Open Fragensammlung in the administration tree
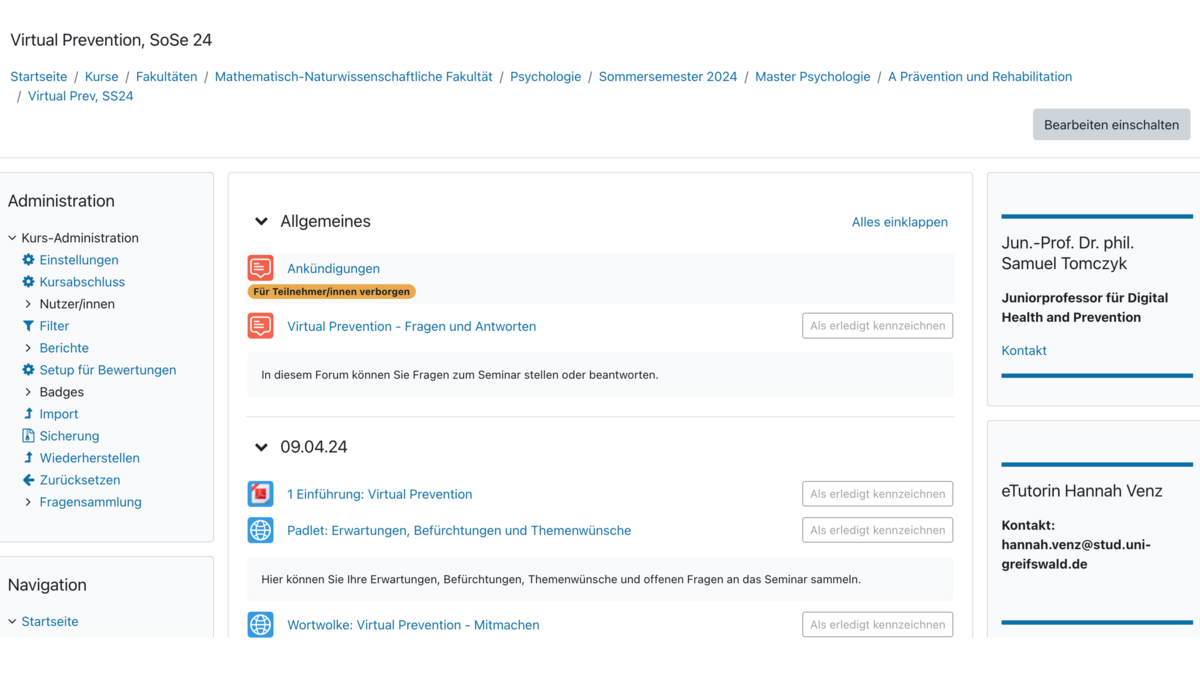This screenshot has width=1200, height=675. 90,502
